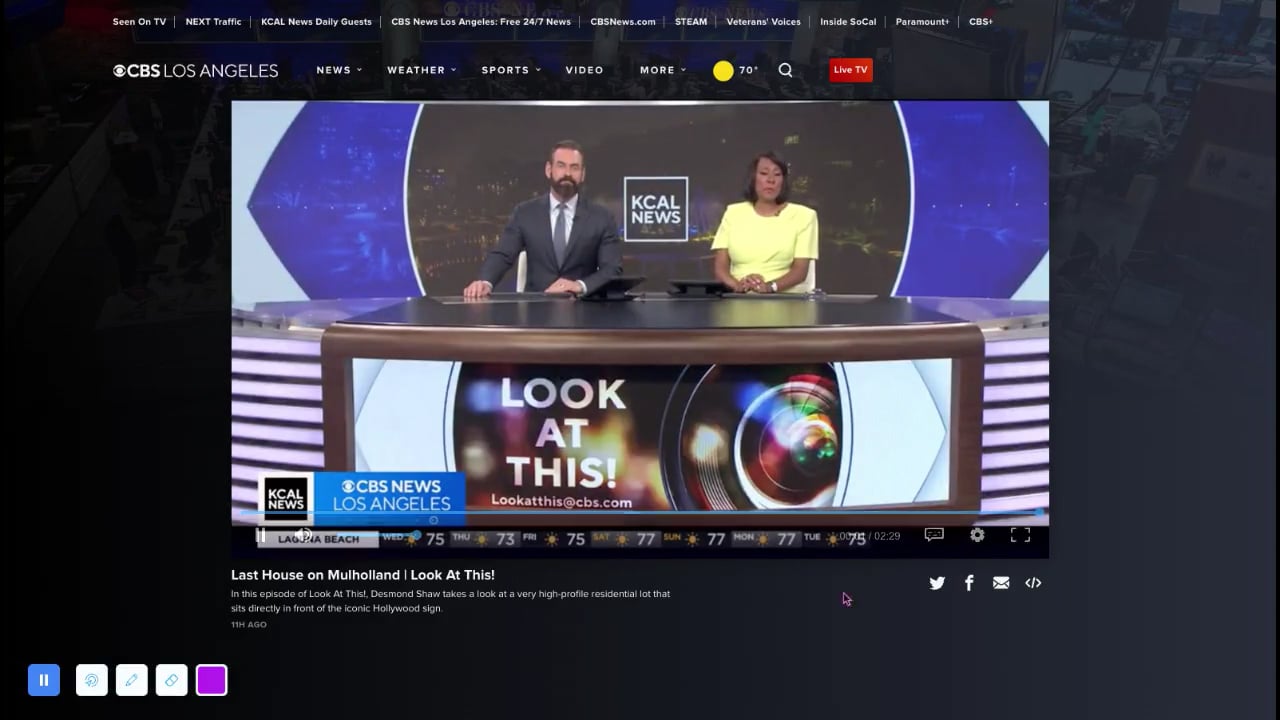Image resolution: width=1280 pixels, height=720 pixels.
Task: Expand the News menu
Action: tap(339, 70)
